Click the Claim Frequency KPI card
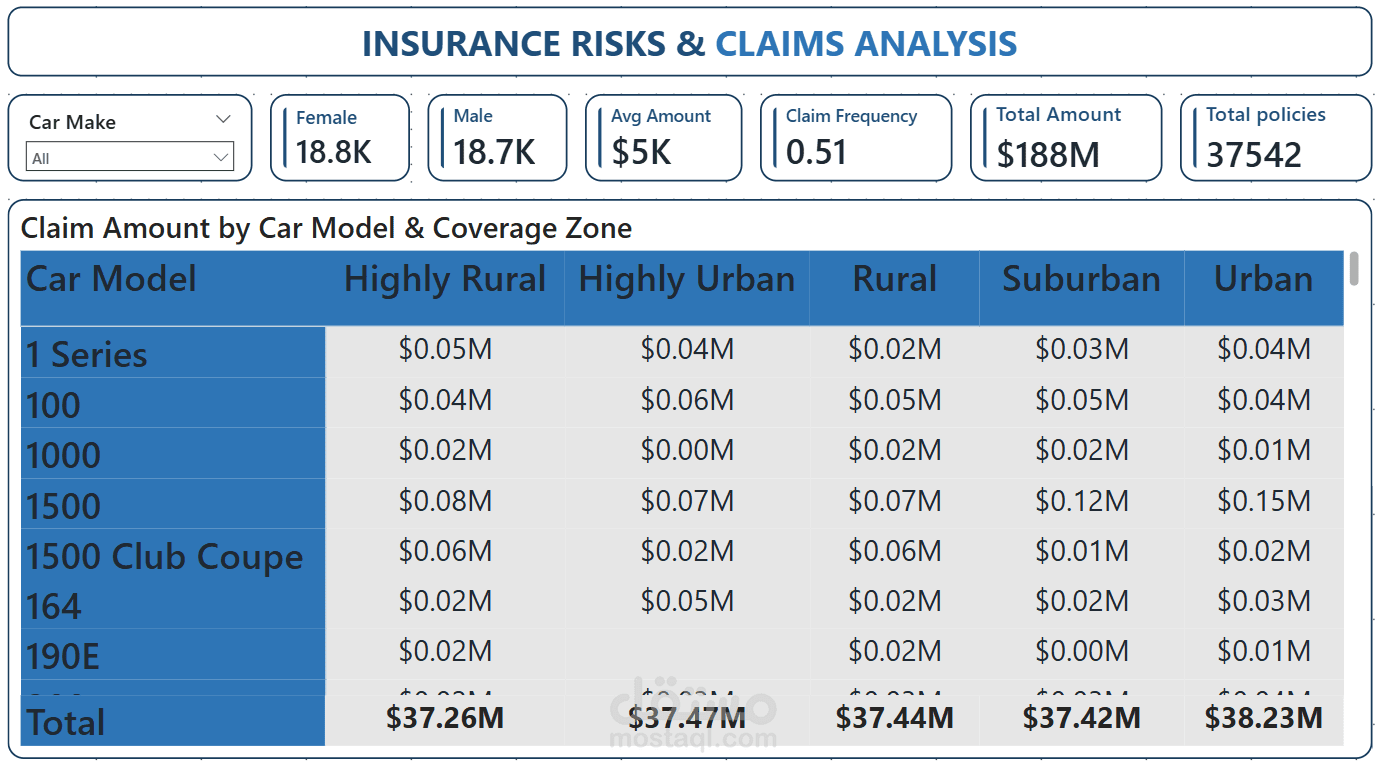The height and width of the screenshot is (768, 1388). point(855,138)
